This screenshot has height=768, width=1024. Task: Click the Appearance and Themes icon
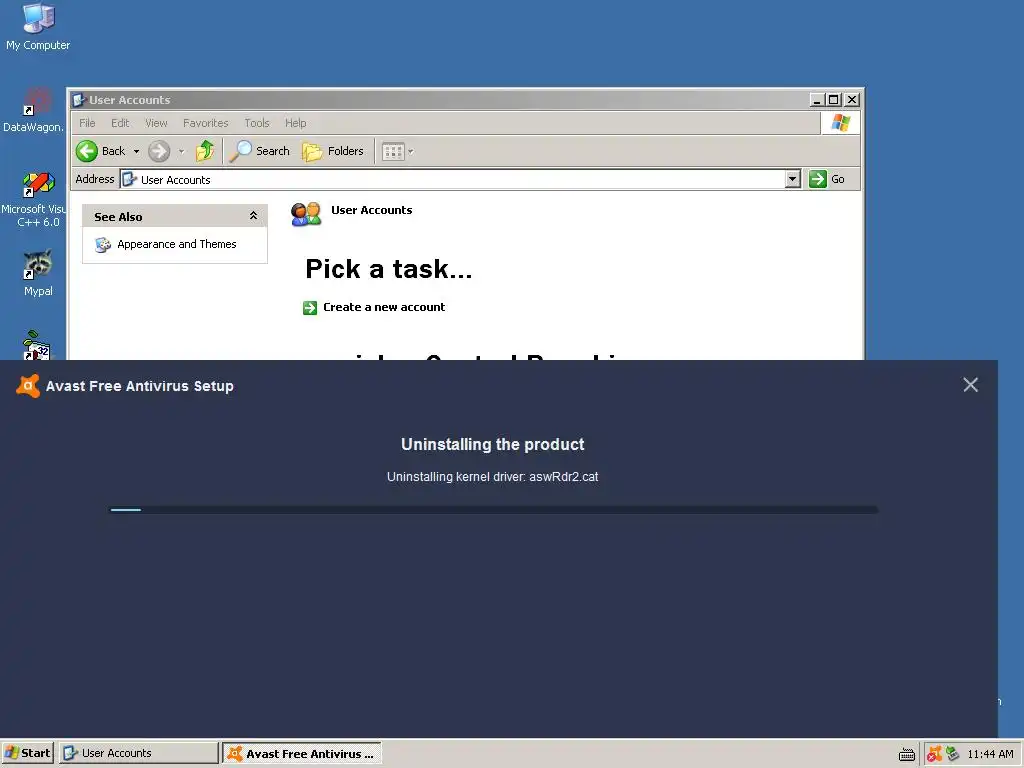click(x=103, y=244)
